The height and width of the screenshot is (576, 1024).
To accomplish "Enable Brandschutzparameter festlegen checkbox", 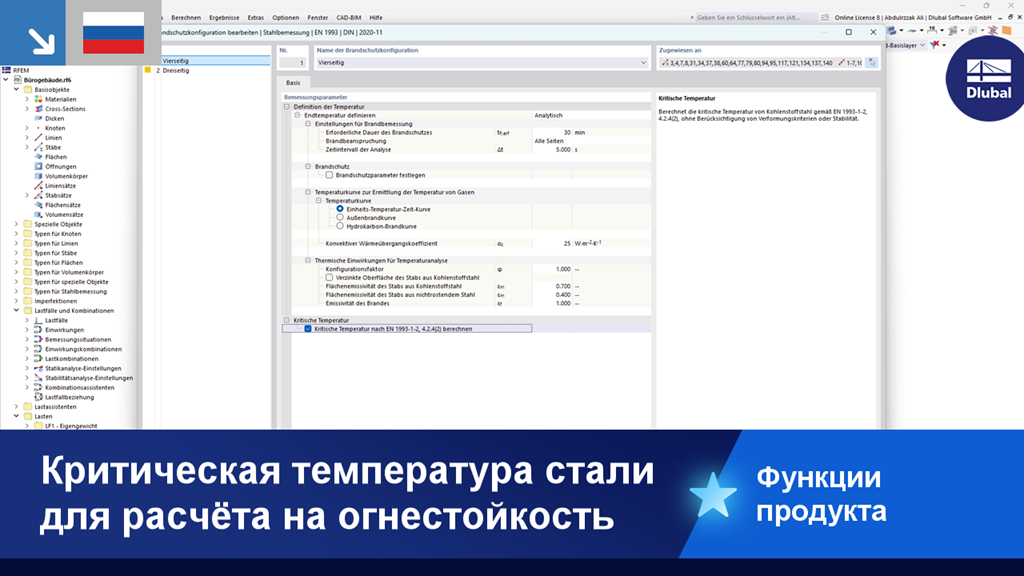I will (329, 175).
